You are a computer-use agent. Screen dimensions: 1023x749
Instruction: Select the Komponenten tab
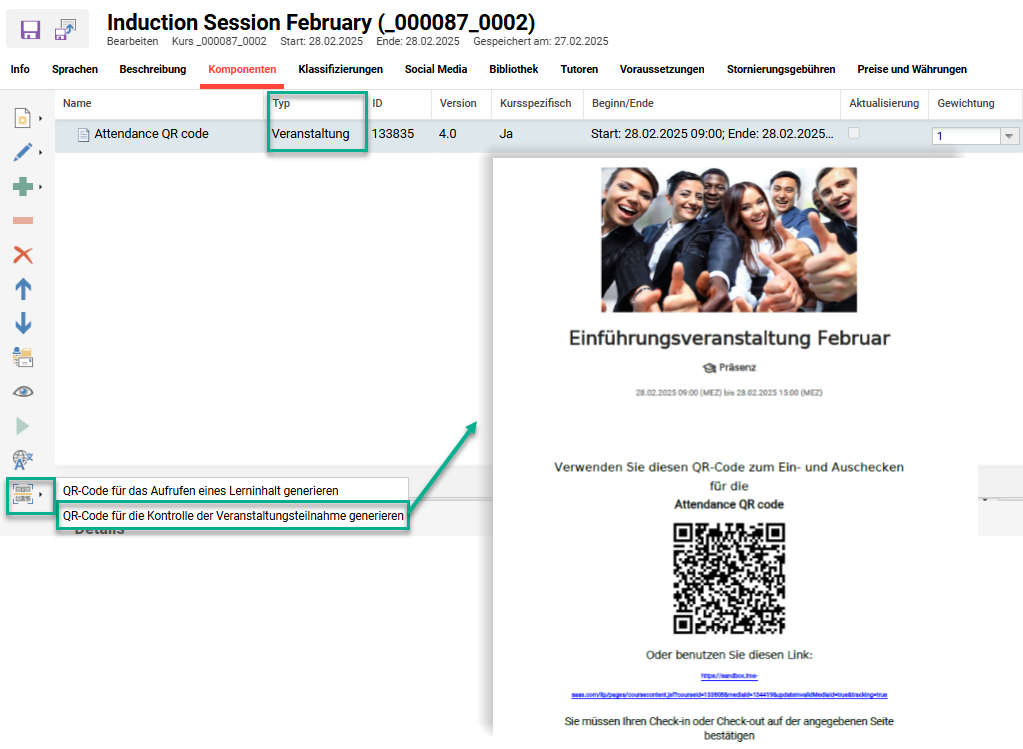pyautogui.click(x=242, y=69)
